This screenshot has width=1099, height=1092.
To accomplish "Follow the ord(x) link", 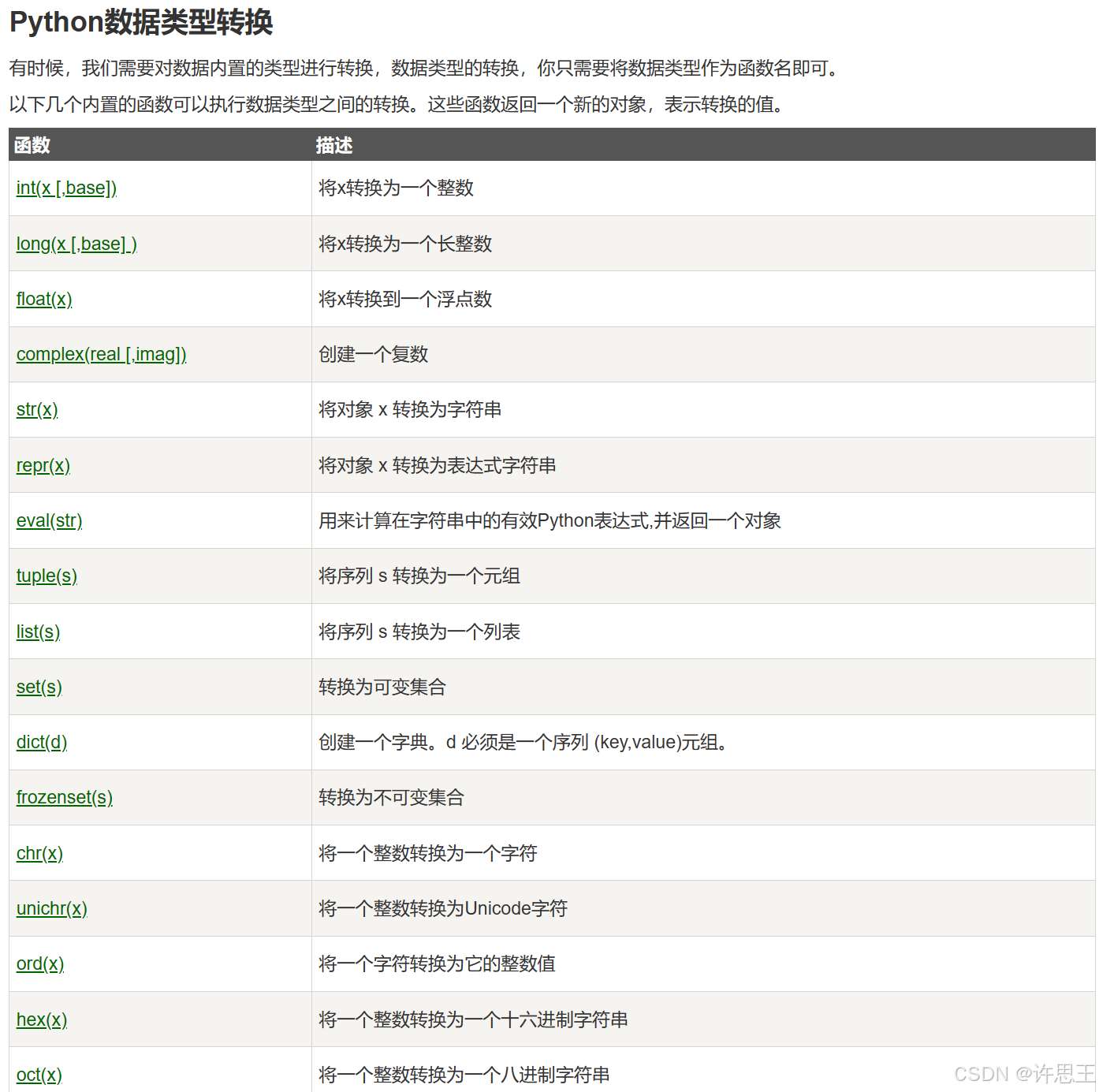I will [39, 963].
